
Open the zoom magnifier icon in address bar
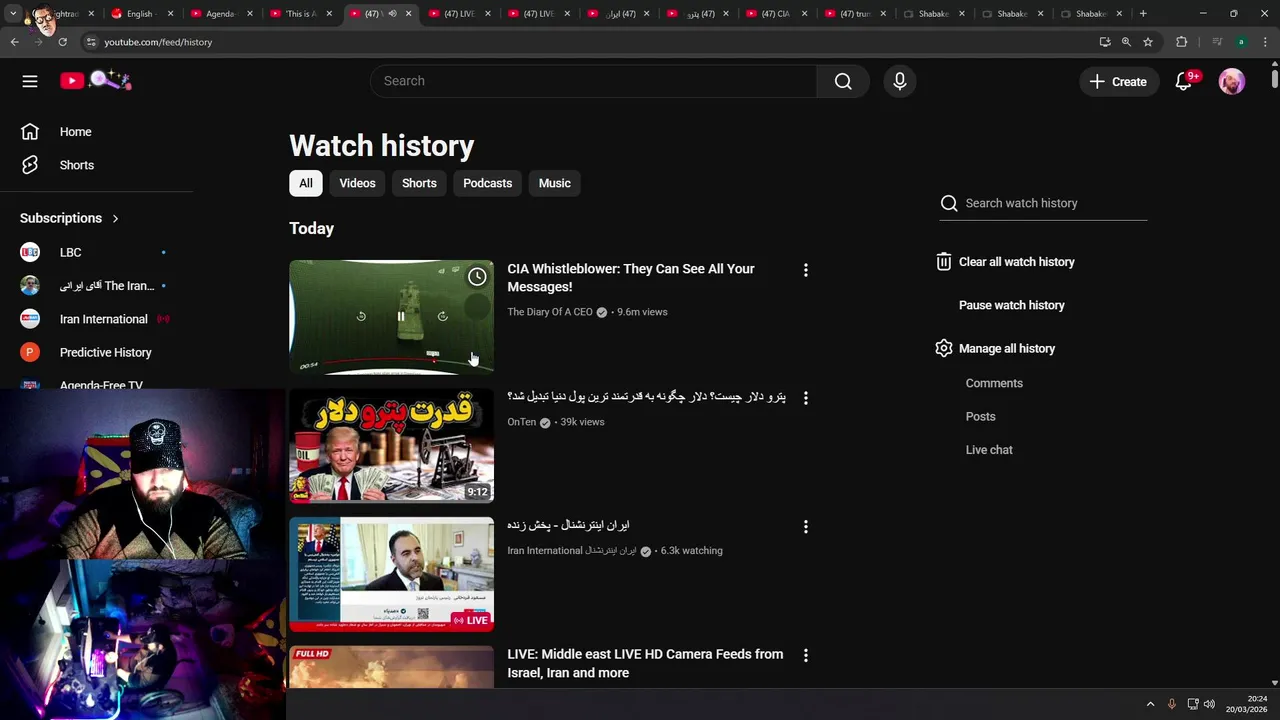pos(1126,42)
